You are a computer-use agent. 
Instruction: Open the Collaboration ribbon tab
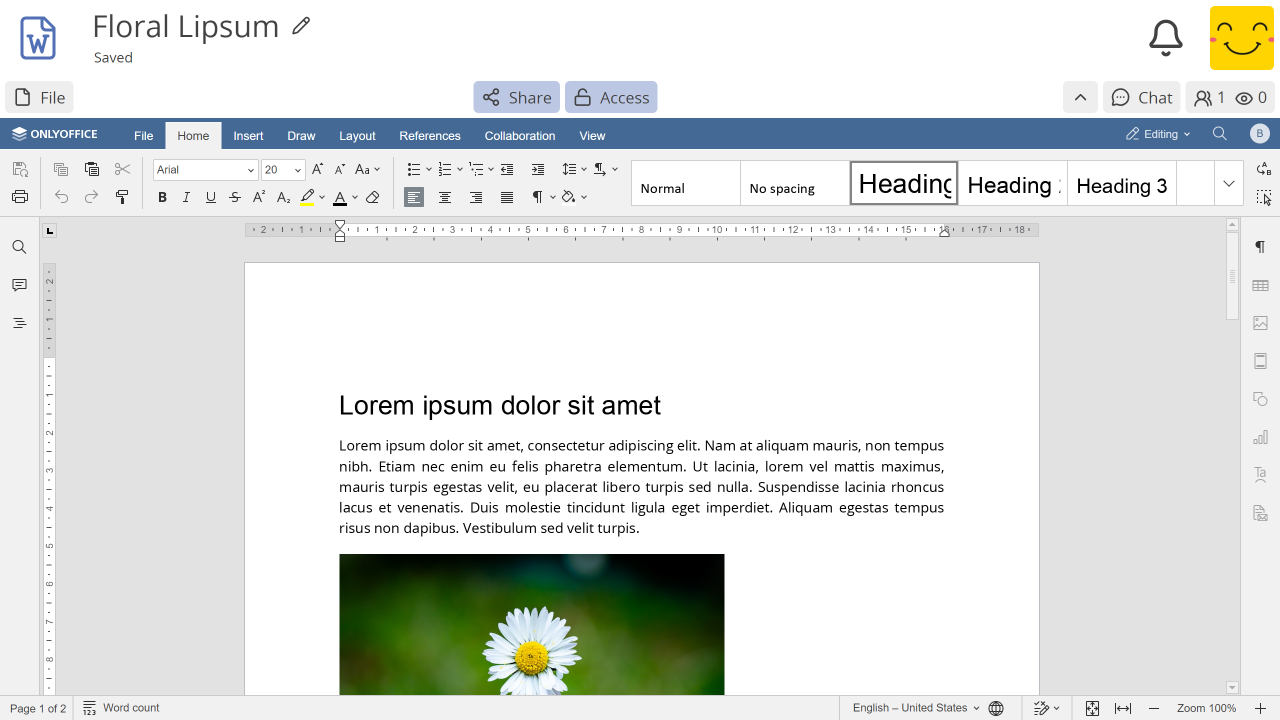point(520,136)
